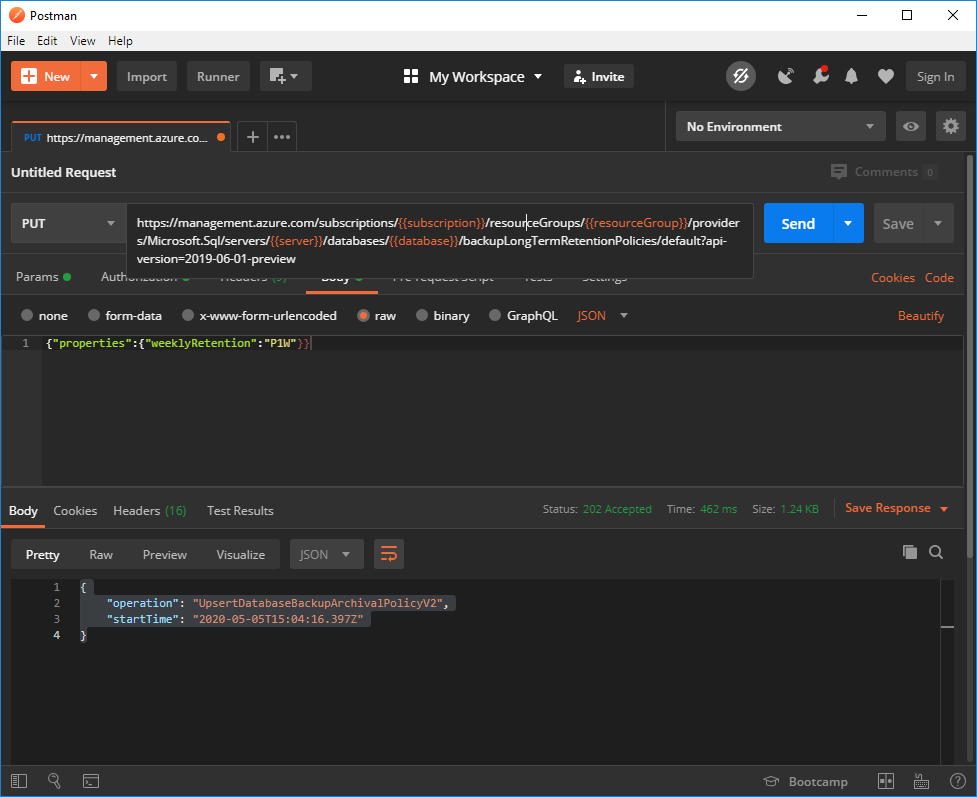
Task: Click the Invite button
Action: click(599, 76)
